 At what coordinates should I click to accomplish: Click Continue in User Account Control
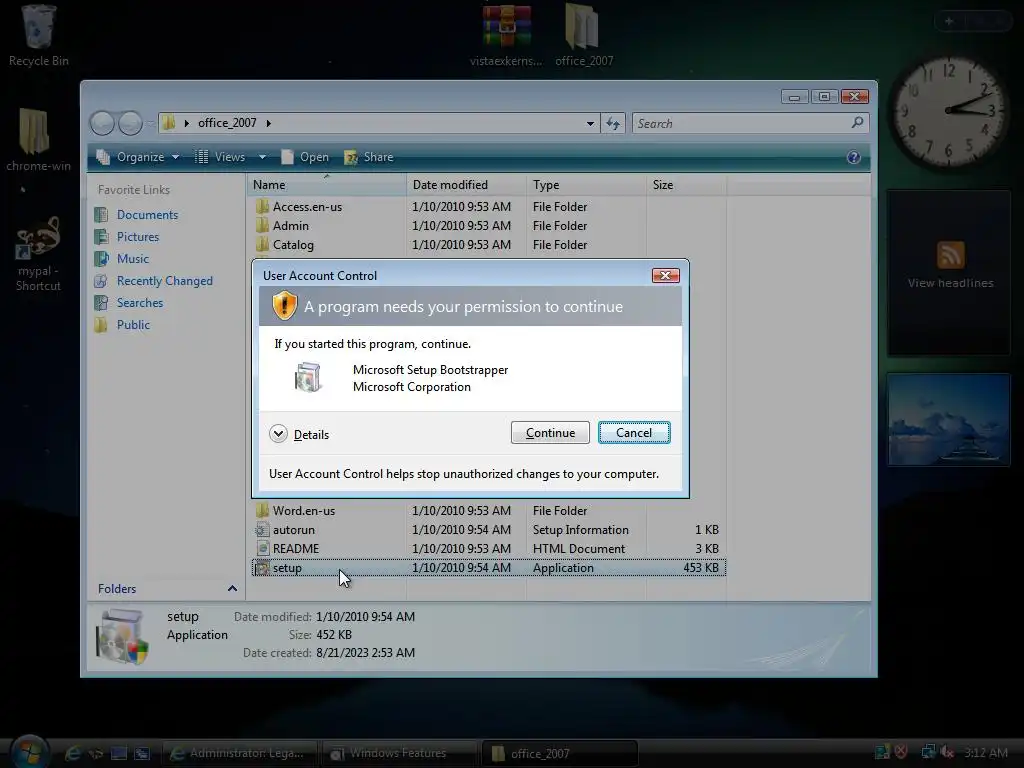click(x=550, y=433)
